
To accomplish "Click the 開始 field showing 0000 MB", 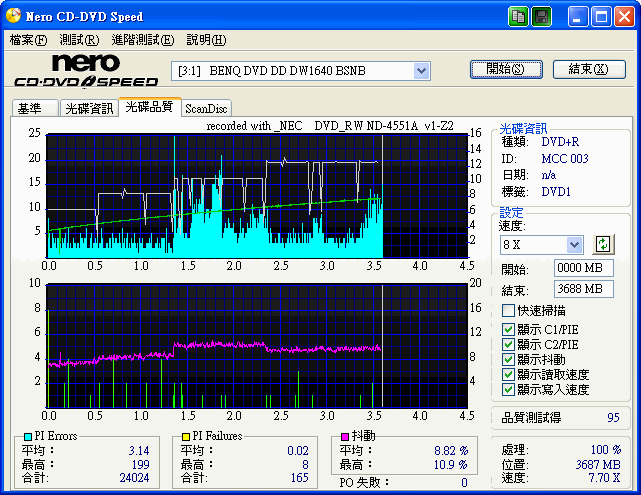I will click(x=584, y=268).
